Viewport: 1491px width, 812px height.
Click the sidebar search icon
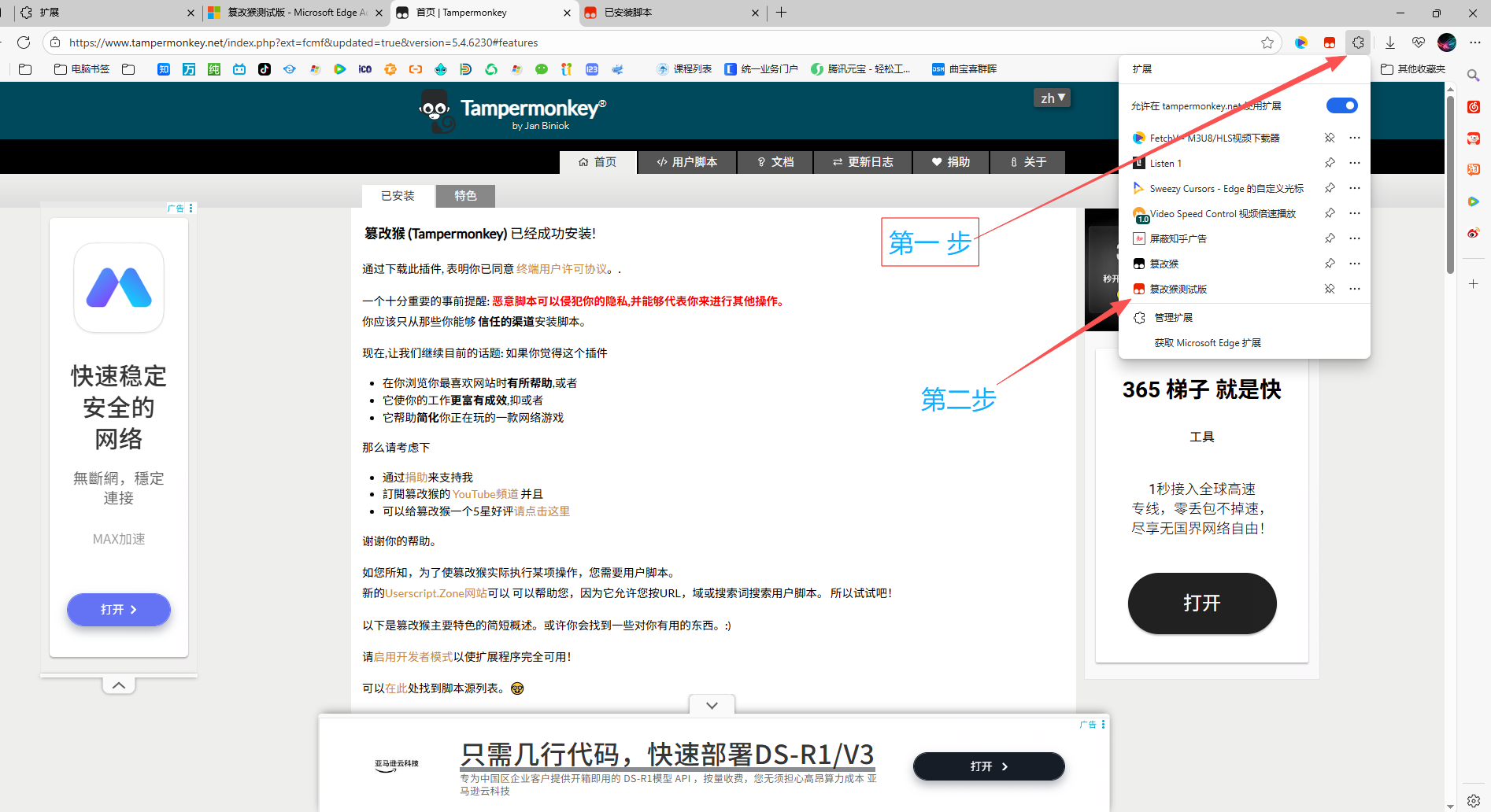[1474, 75]
